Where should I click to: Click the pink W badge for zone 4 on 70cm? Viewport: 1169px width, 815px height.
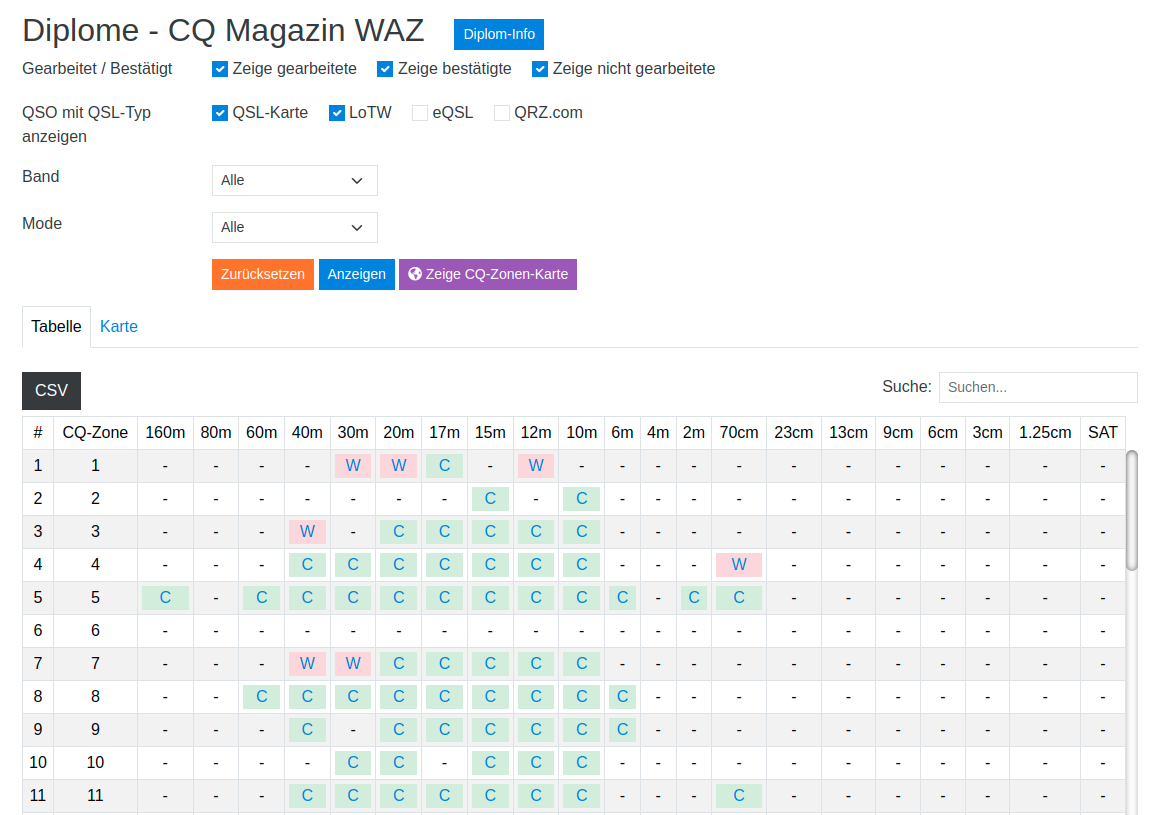coord(739,565)
